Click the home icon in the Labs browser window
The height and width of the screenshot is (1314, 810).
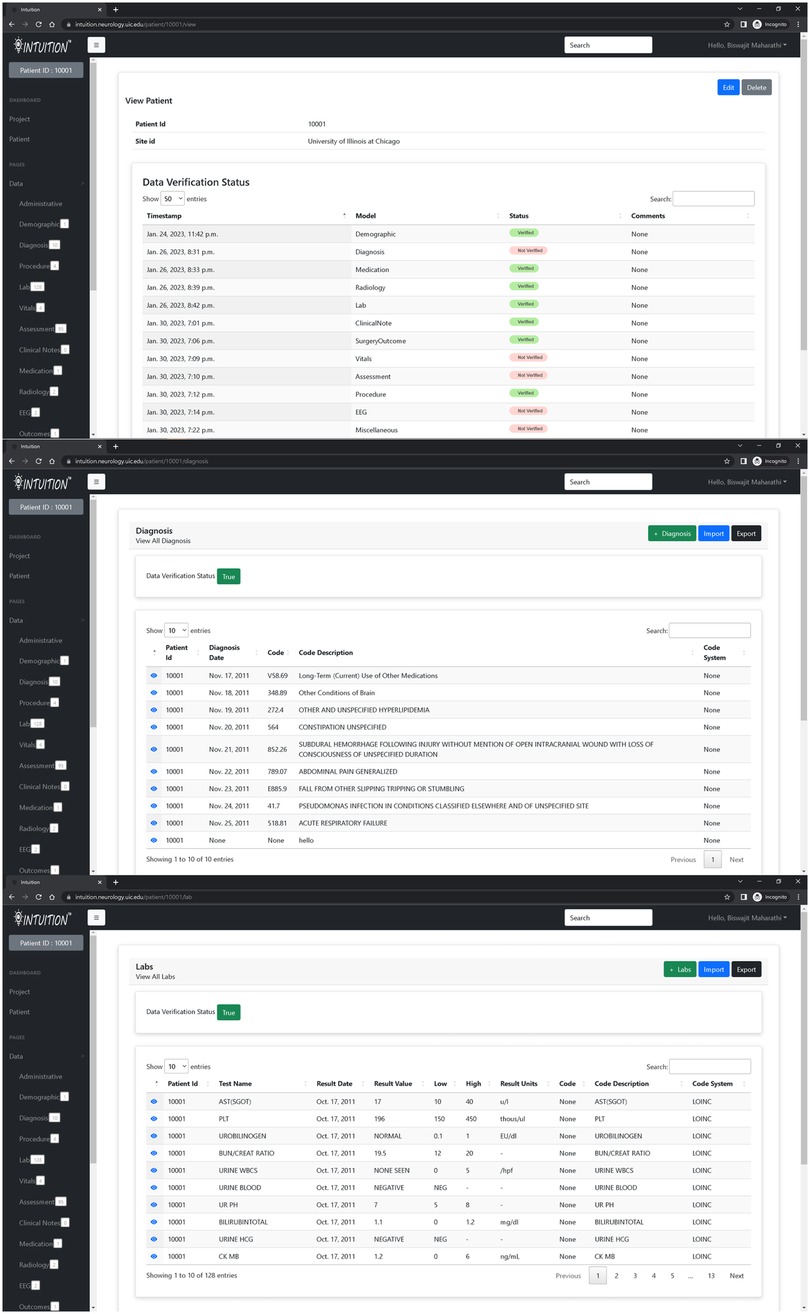pos(51,896)
